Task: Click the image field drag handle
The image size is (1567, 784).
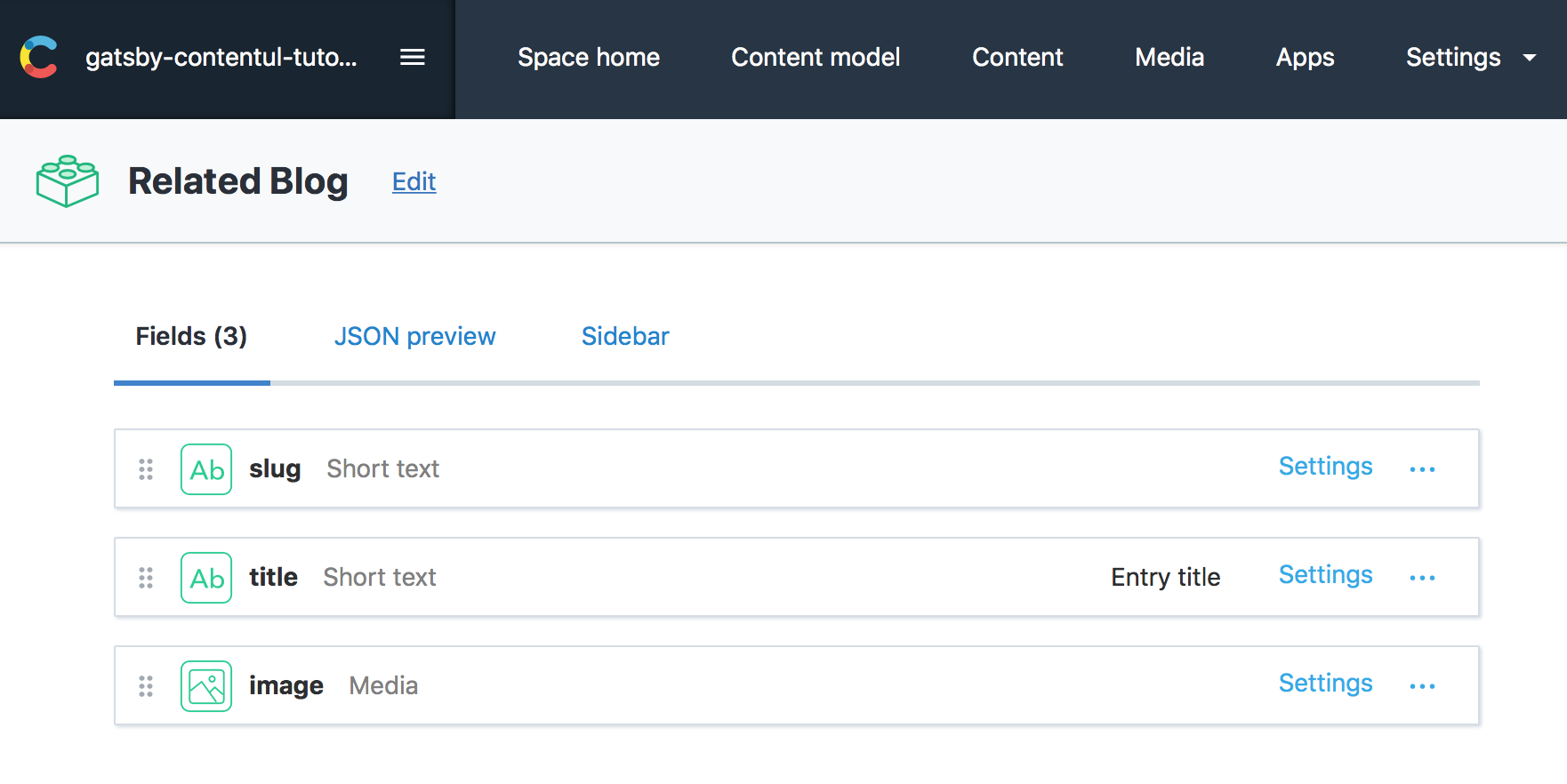Action: pos(146,686)
